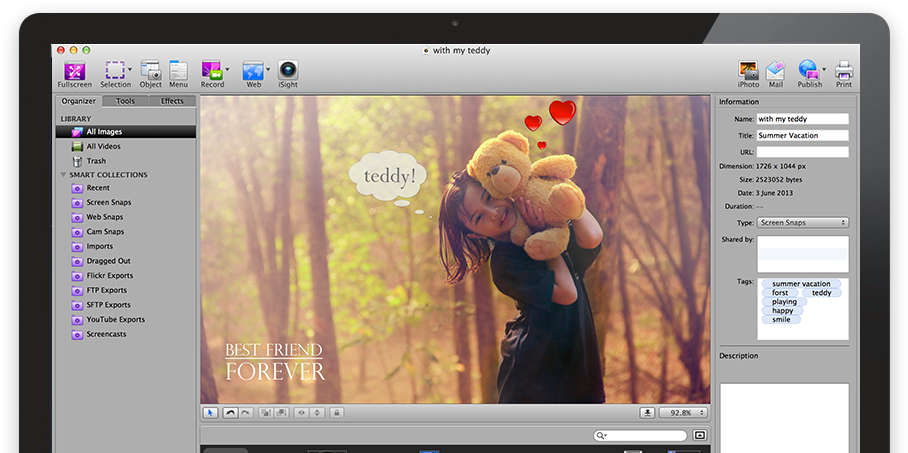Click the 'teddy!' thought bubble on canvas
Screen dimensions: 908x453
pos(389,176)
